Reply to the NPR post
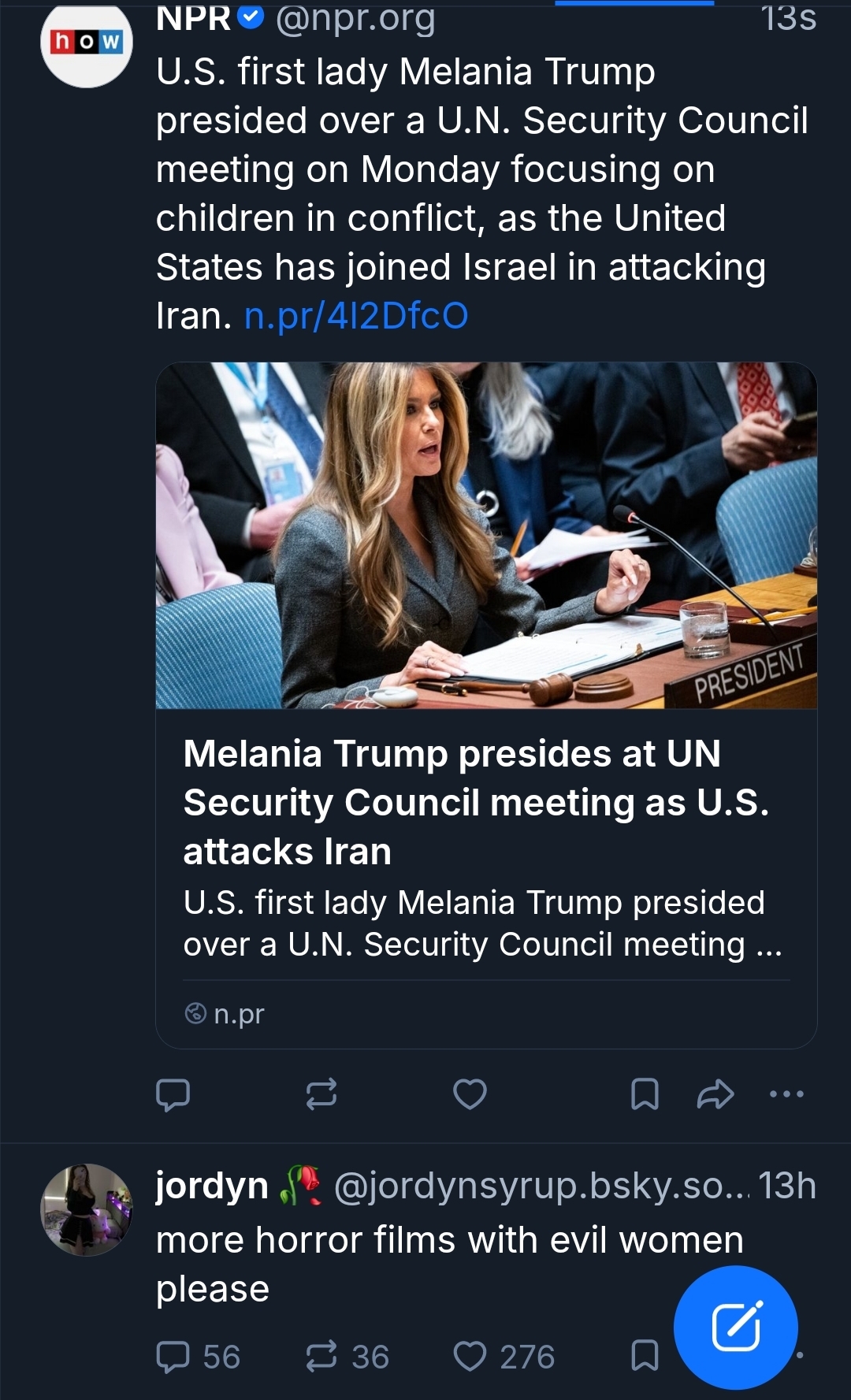This screenshot has height=1400, width=851. [173, 1094]
